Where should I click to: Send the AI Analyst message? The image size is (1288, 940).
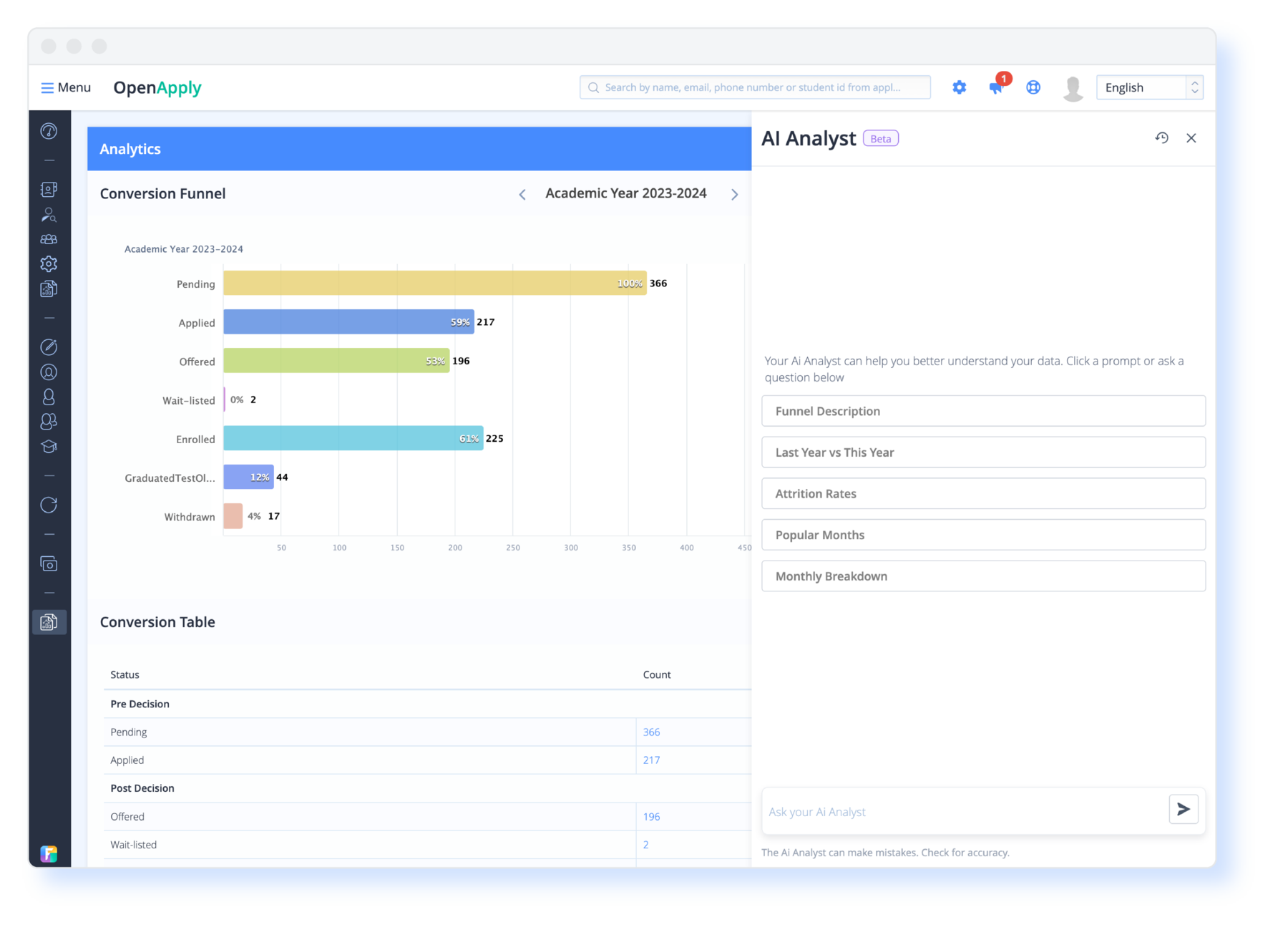click(1183, 809)
